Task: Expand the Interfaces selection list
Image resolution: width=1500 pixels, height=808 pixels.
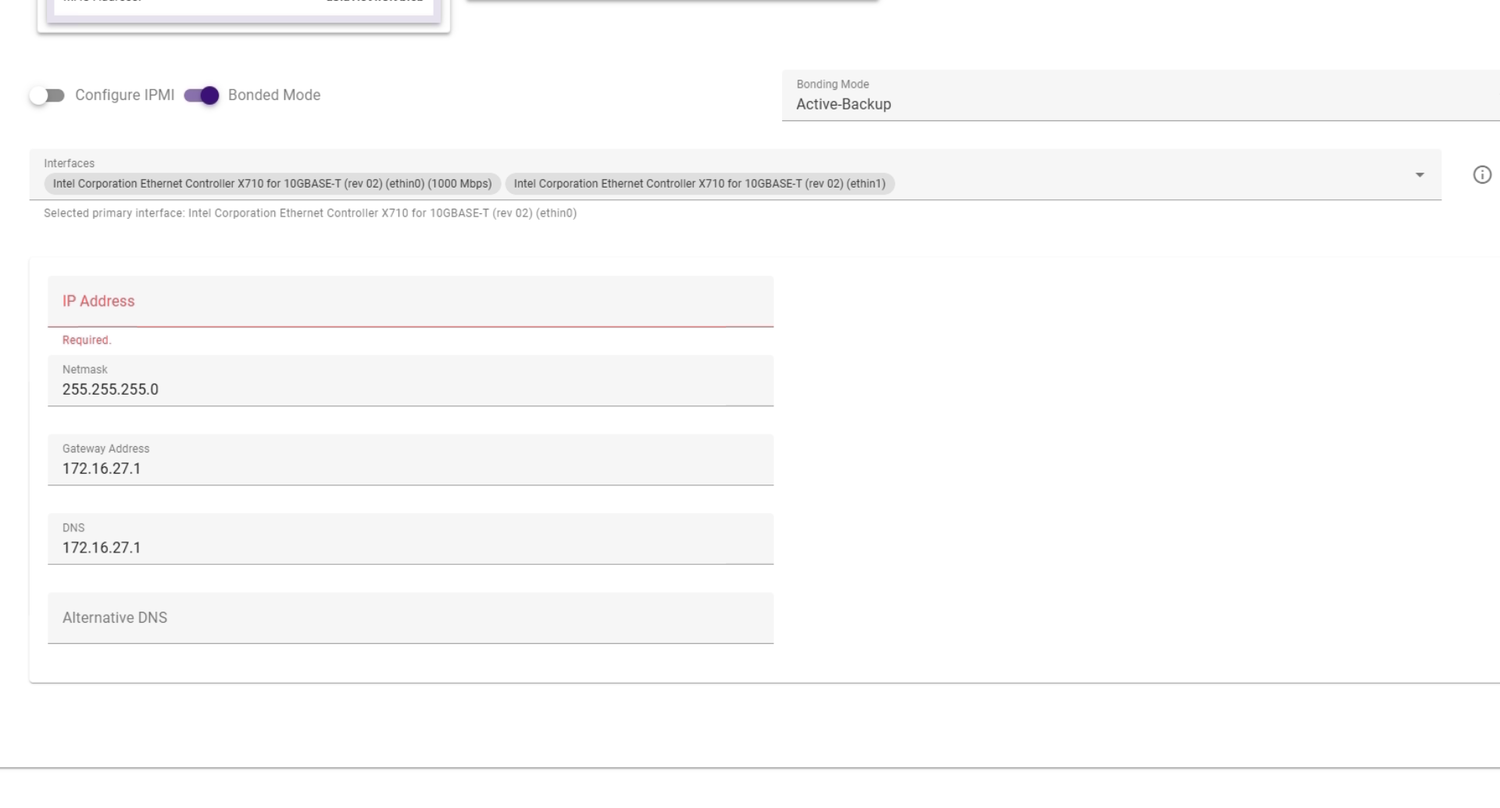Action: 1418,175
